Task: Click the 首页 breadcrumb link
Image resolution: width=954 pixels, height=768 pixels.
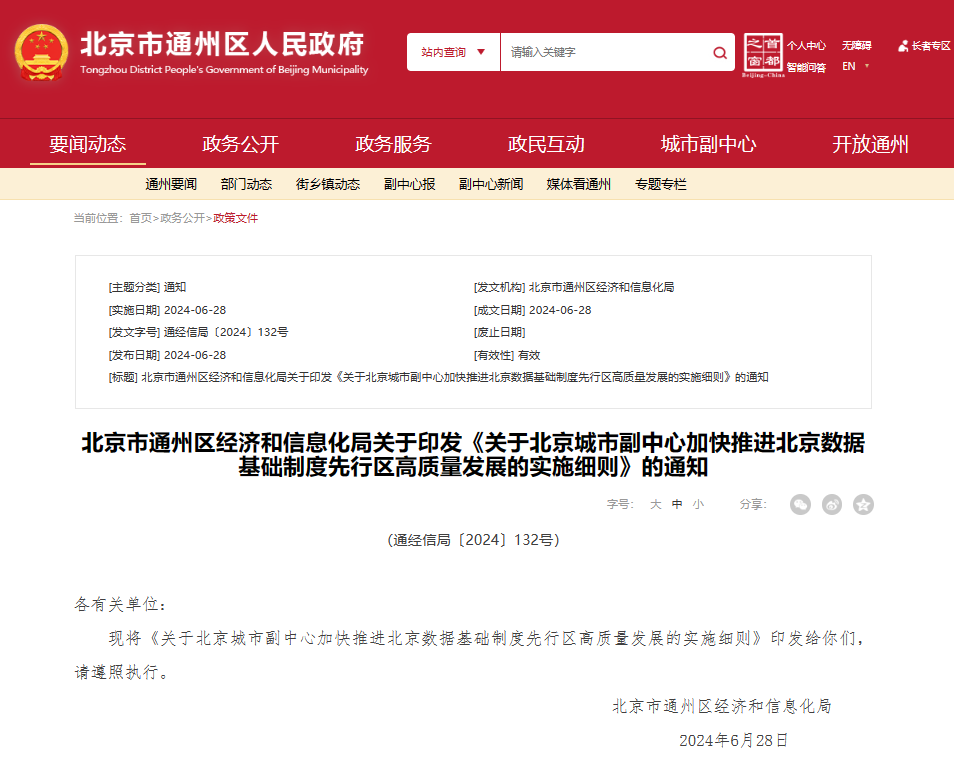Action: [140, 218]
